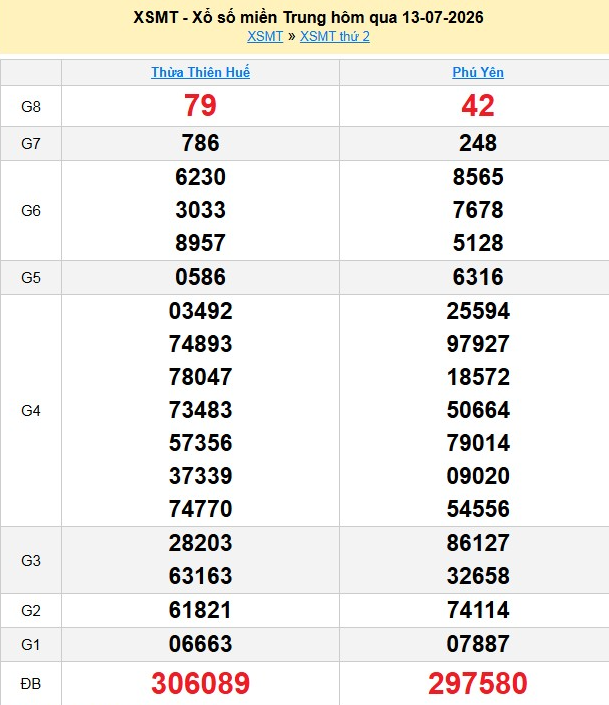Screen dimensions: 609x705
Task: Select G1 number 06663
Action: 200,644
